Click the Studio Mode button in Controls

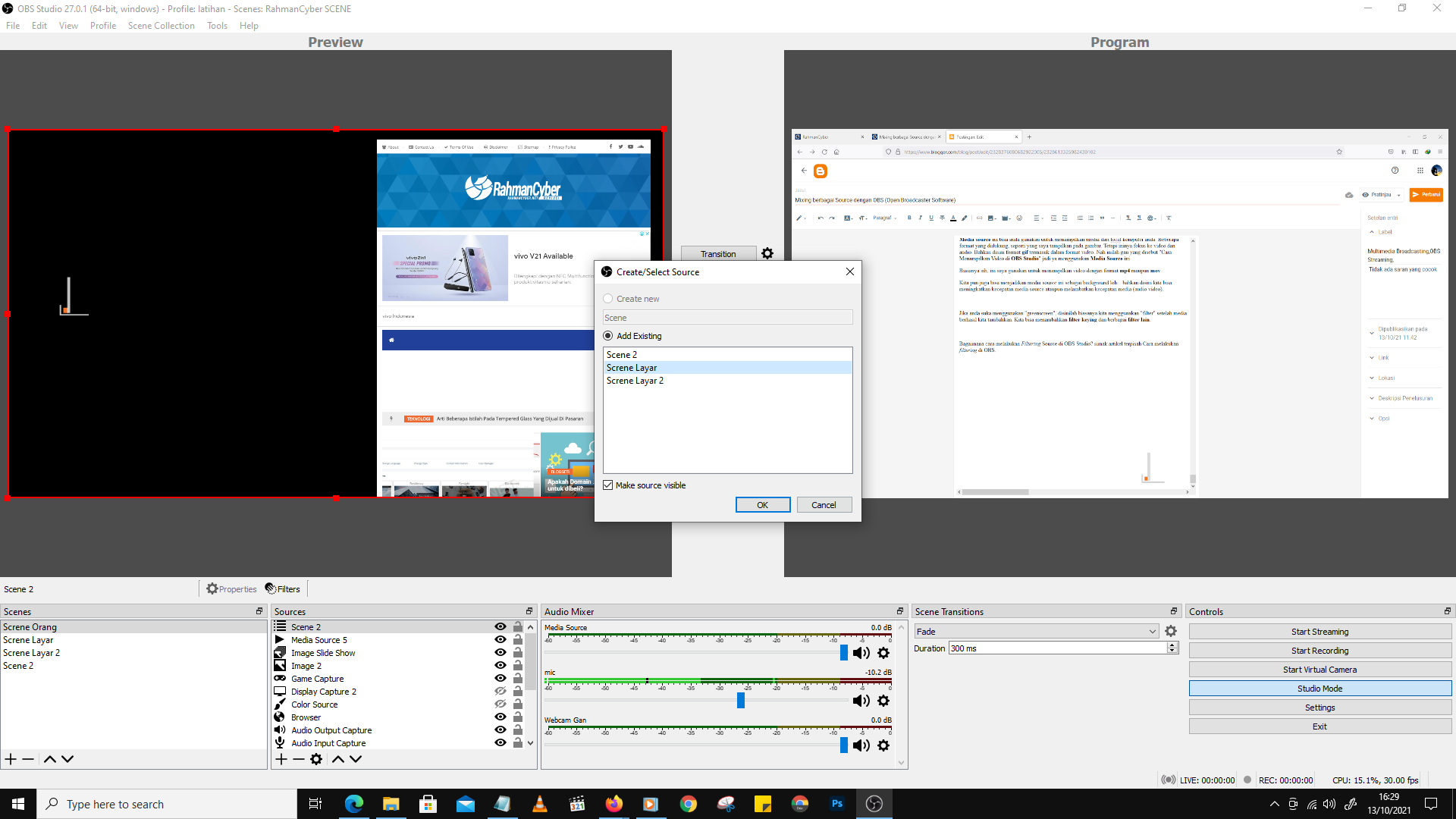tap(1319, 688)
